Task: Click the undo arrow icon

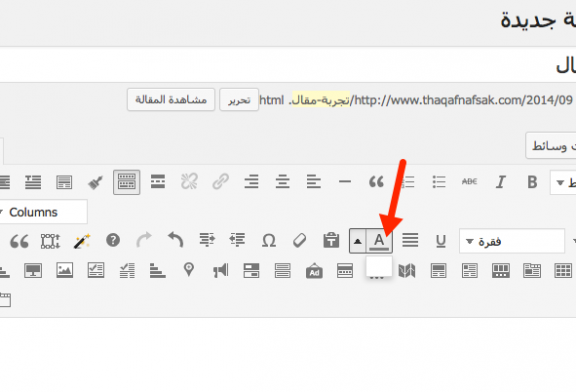Action: [x=175, y=240]
